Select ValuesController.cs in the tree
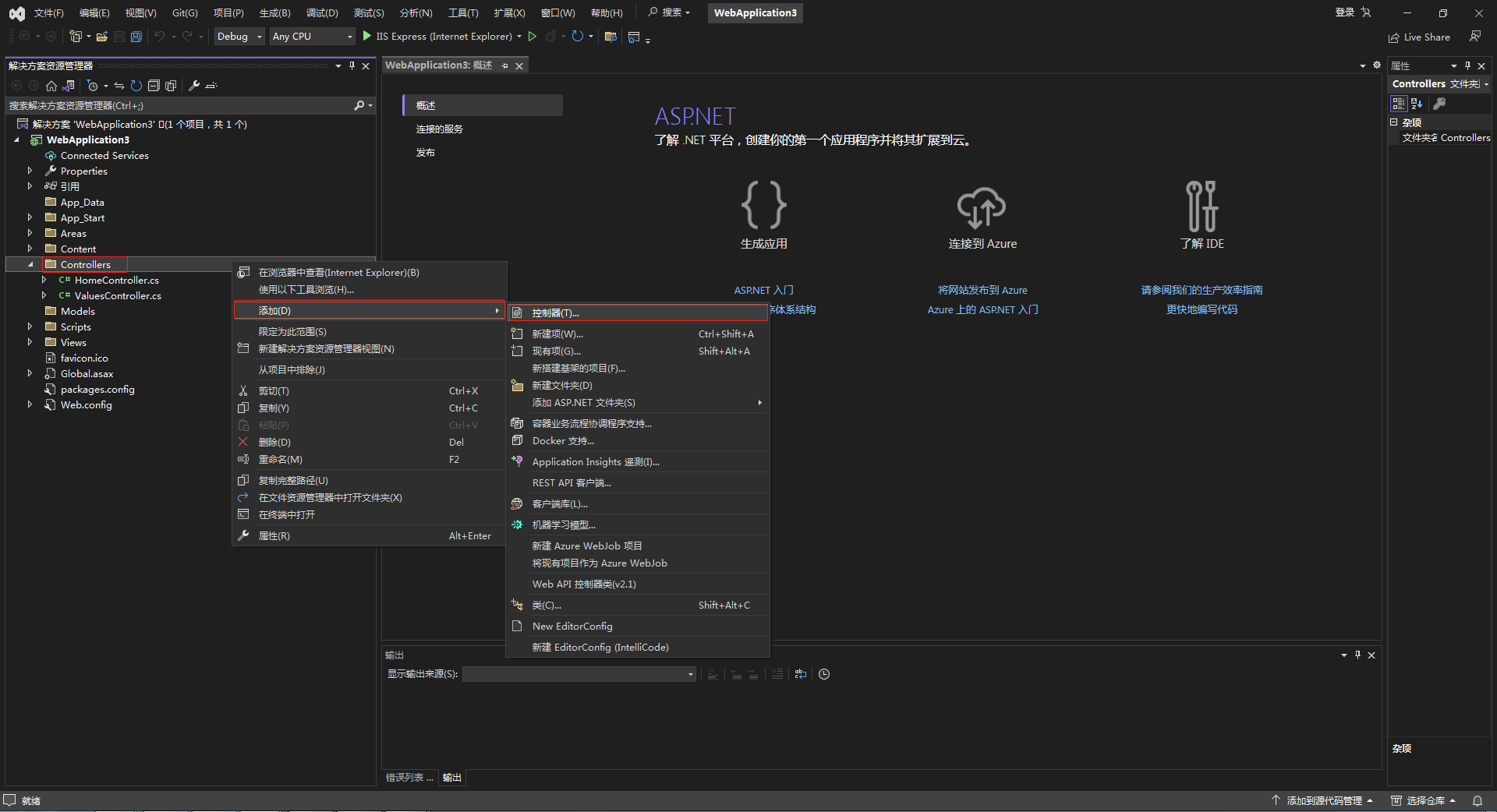The height and width of the screenshot is (812, 1497). pyautogui.click(x=118, y=295)
